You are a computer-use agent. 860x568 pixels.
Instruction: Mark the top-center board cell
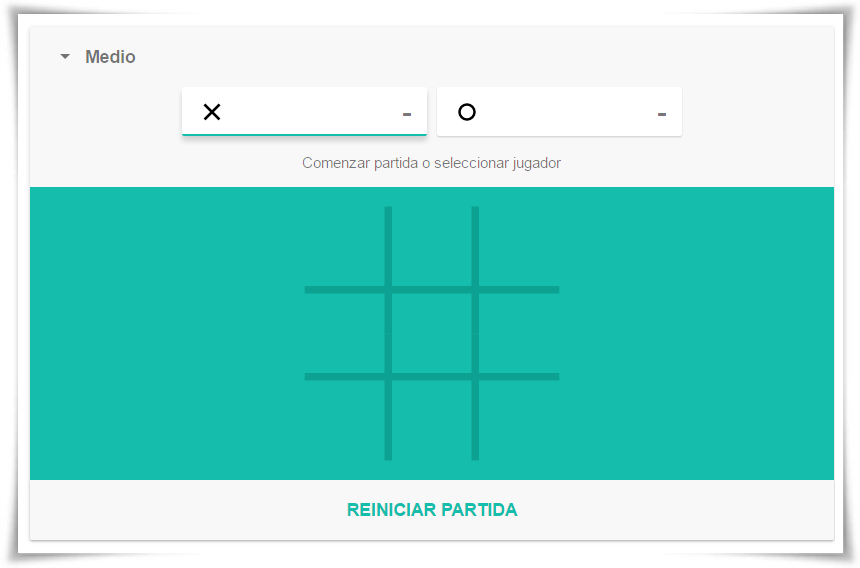click(432, 246)
